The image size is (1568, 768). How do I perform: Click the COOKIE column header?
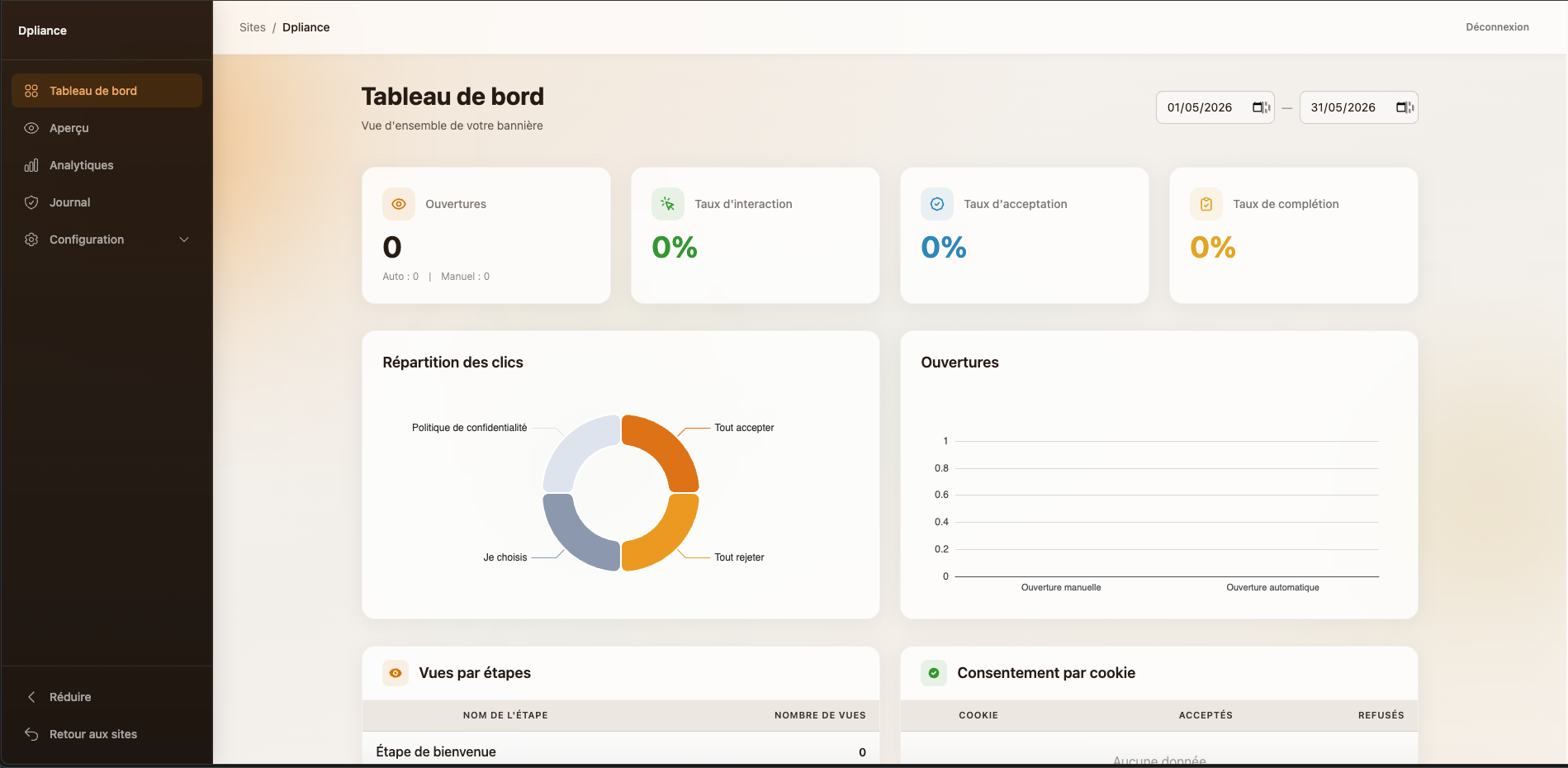click(x=978, y=715)
